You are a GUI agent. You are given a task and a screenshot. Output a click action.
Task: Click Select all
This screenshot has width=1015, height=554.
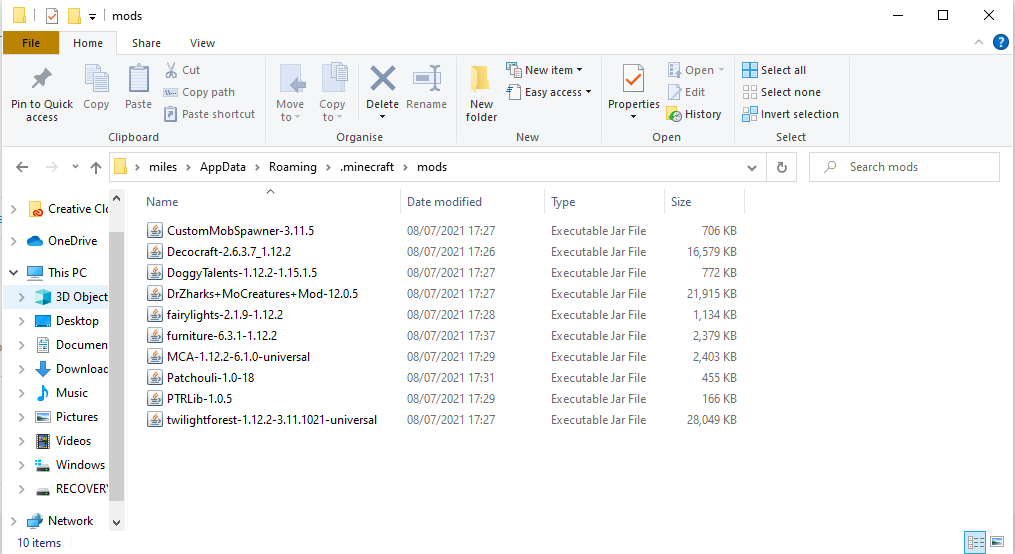(774, 70)
